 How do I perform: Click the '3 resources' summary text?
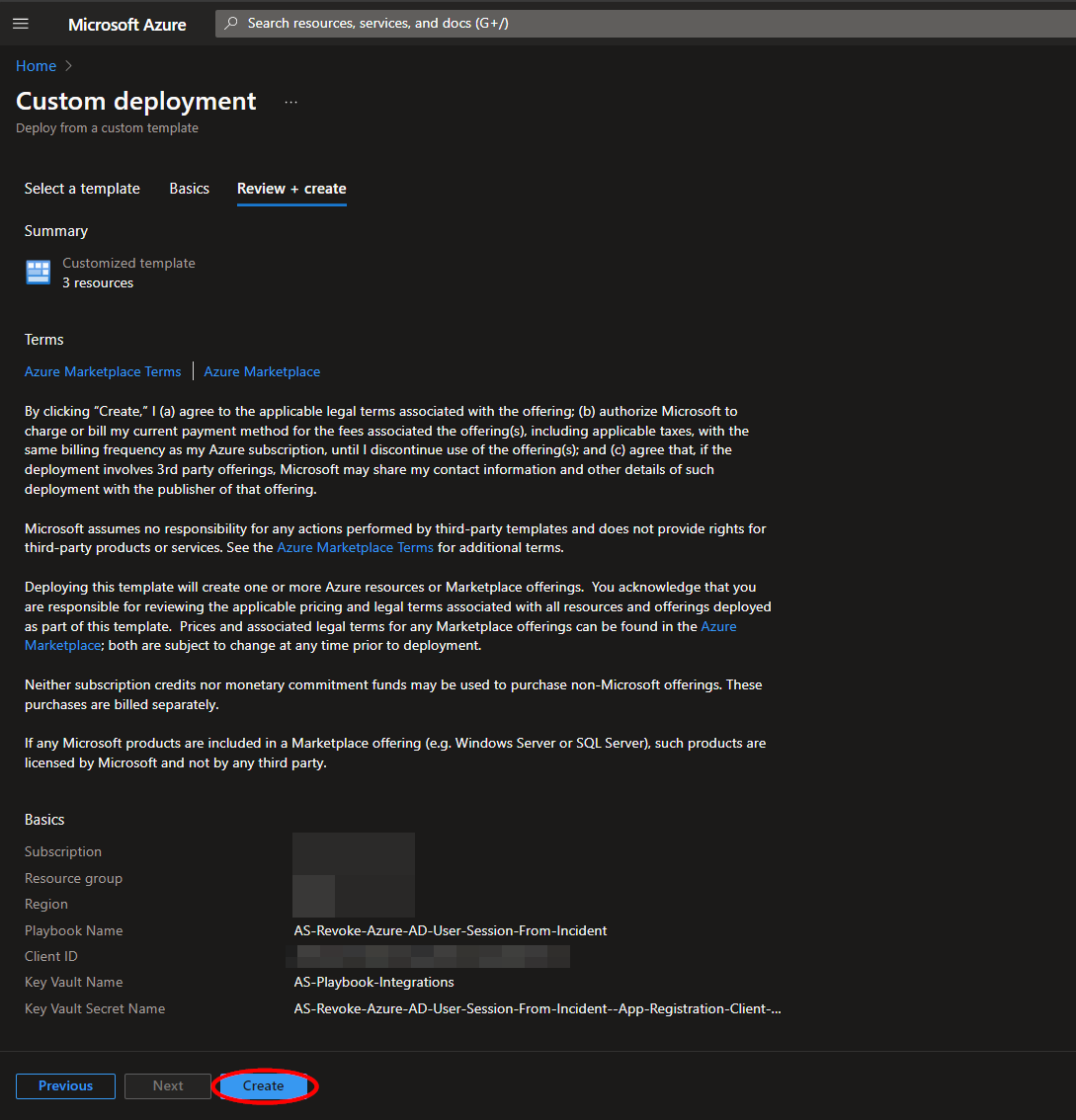98,282
